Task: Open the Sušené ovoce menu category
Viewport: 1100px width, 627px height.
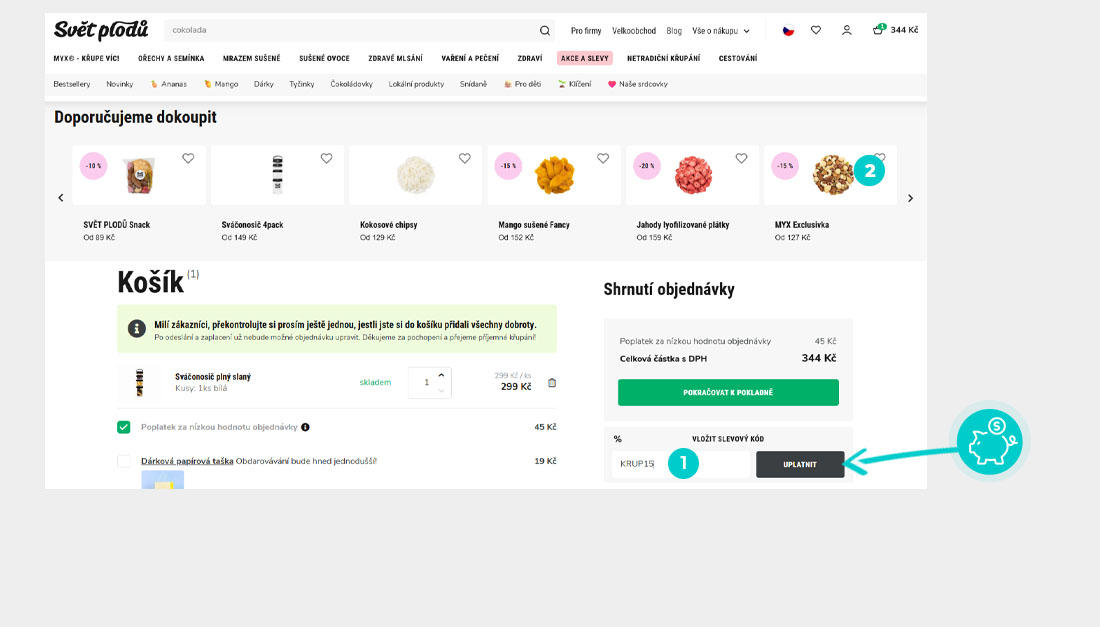Action: point(324,58)
